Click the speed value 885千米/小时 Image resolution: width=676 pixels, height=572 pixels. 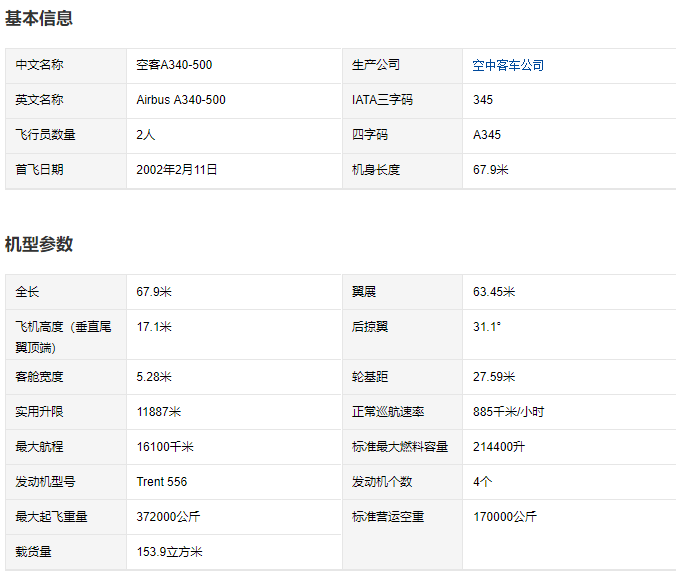tap(508, 411)
